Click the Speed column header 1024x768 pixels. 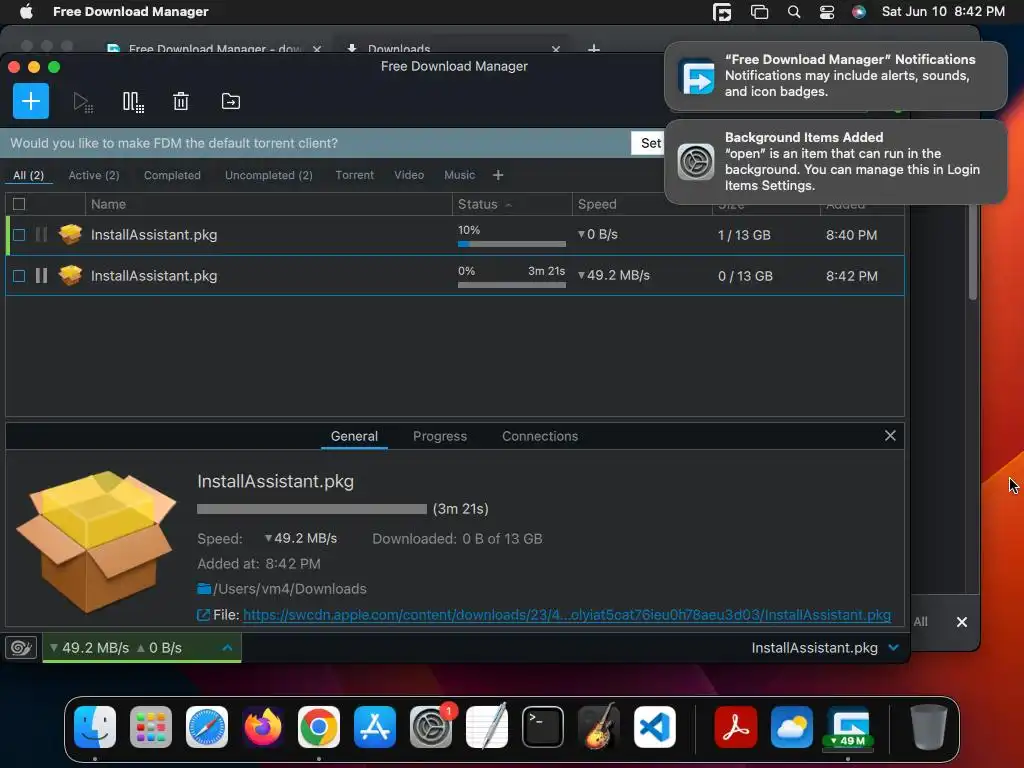(x=642, y=204)
